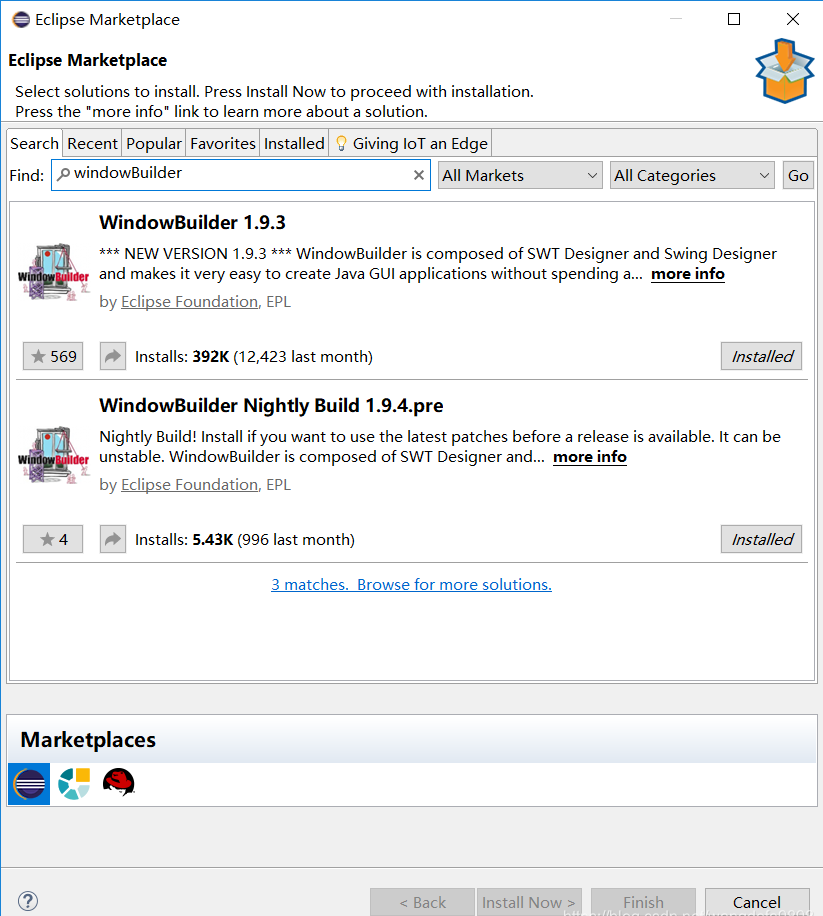Screen dimensions: 823x916
Task: Open Eclipse Foundation link under WindowBuilder 1.9.3
Action: click(x=189, y=302)
